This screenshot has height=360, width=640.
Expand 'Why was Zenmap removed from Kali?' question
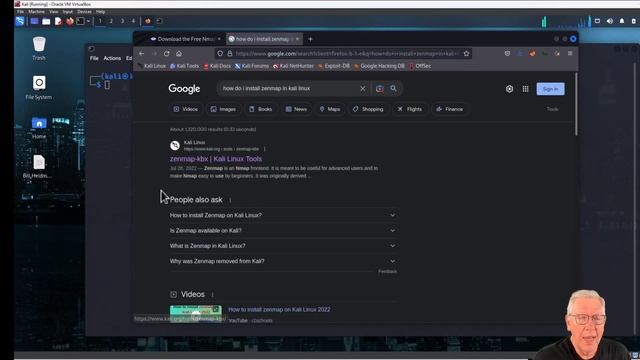[283, 261]
